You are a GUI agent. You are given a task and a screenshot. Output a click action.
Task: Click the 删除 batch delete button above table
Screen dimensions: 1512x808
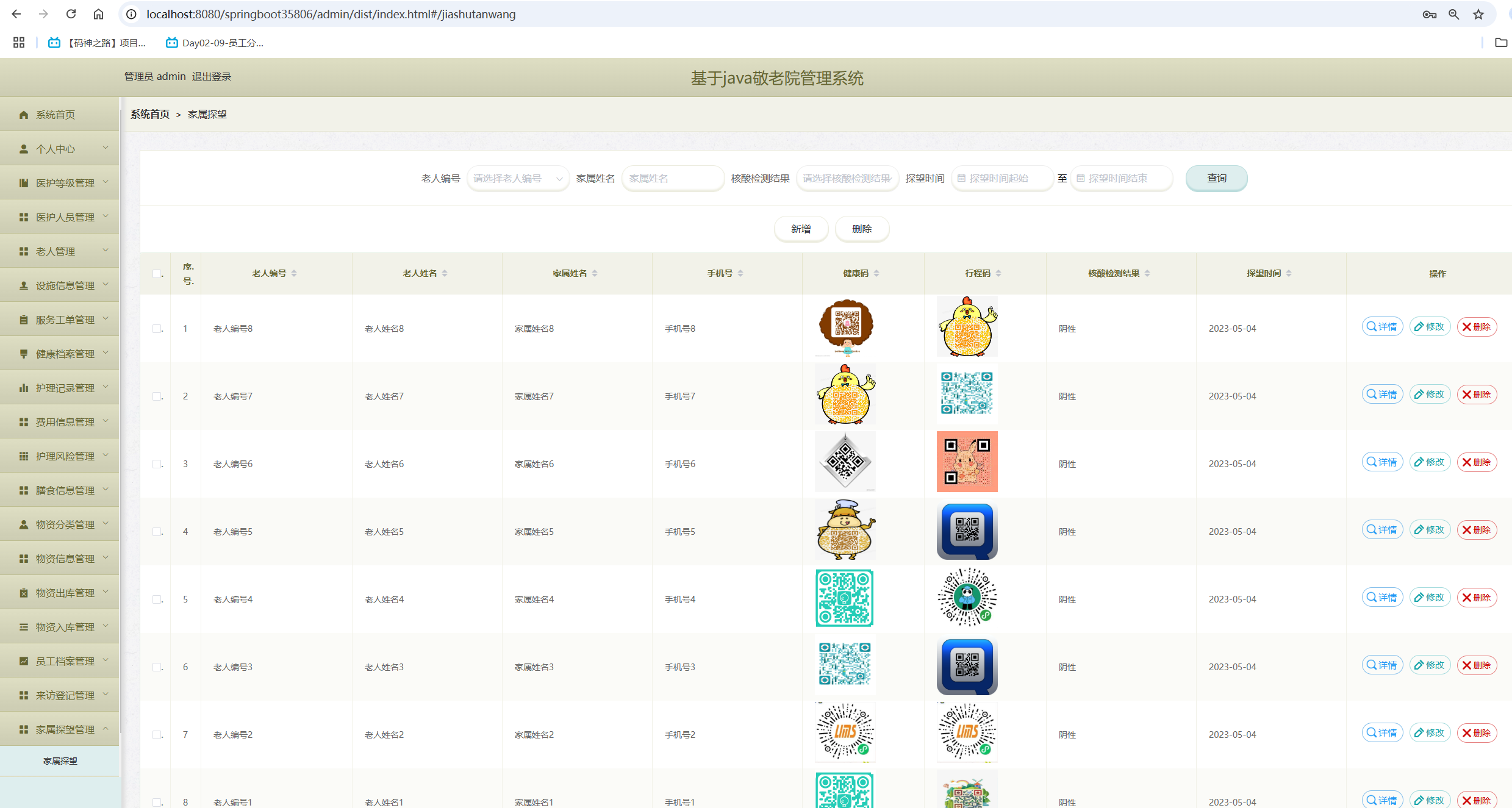coord(862,229)
